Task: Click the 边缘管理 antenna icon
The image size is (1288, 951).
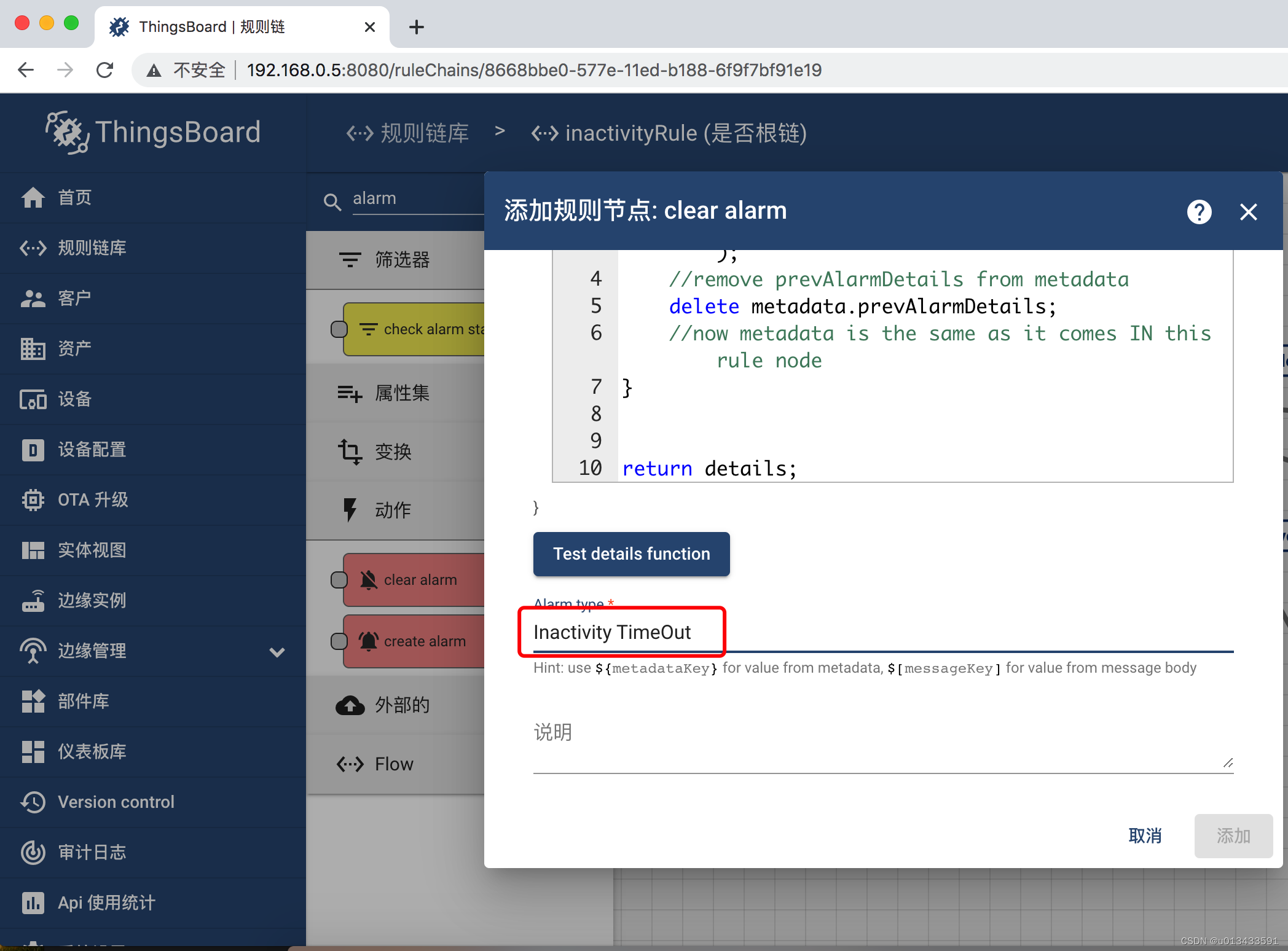Action: (33, 651)
